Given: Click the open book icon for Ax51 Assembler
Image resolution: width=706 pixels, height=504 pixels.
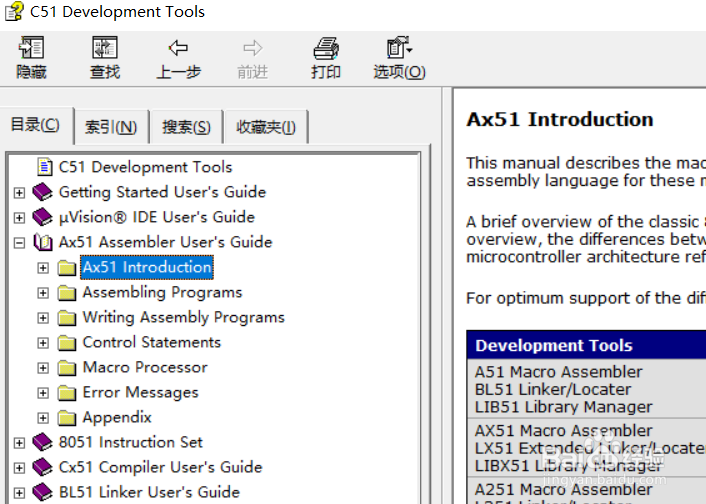Looking at the screenshot, I should (x=43, y=242).
